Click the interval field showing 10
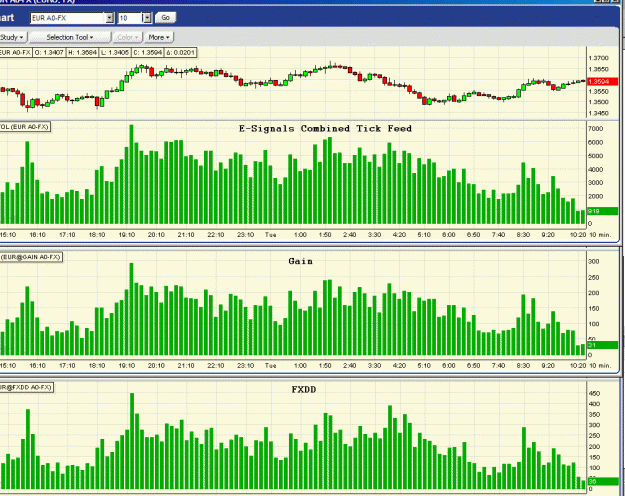This screenshot has width=625, height=496. coord(130,18)
